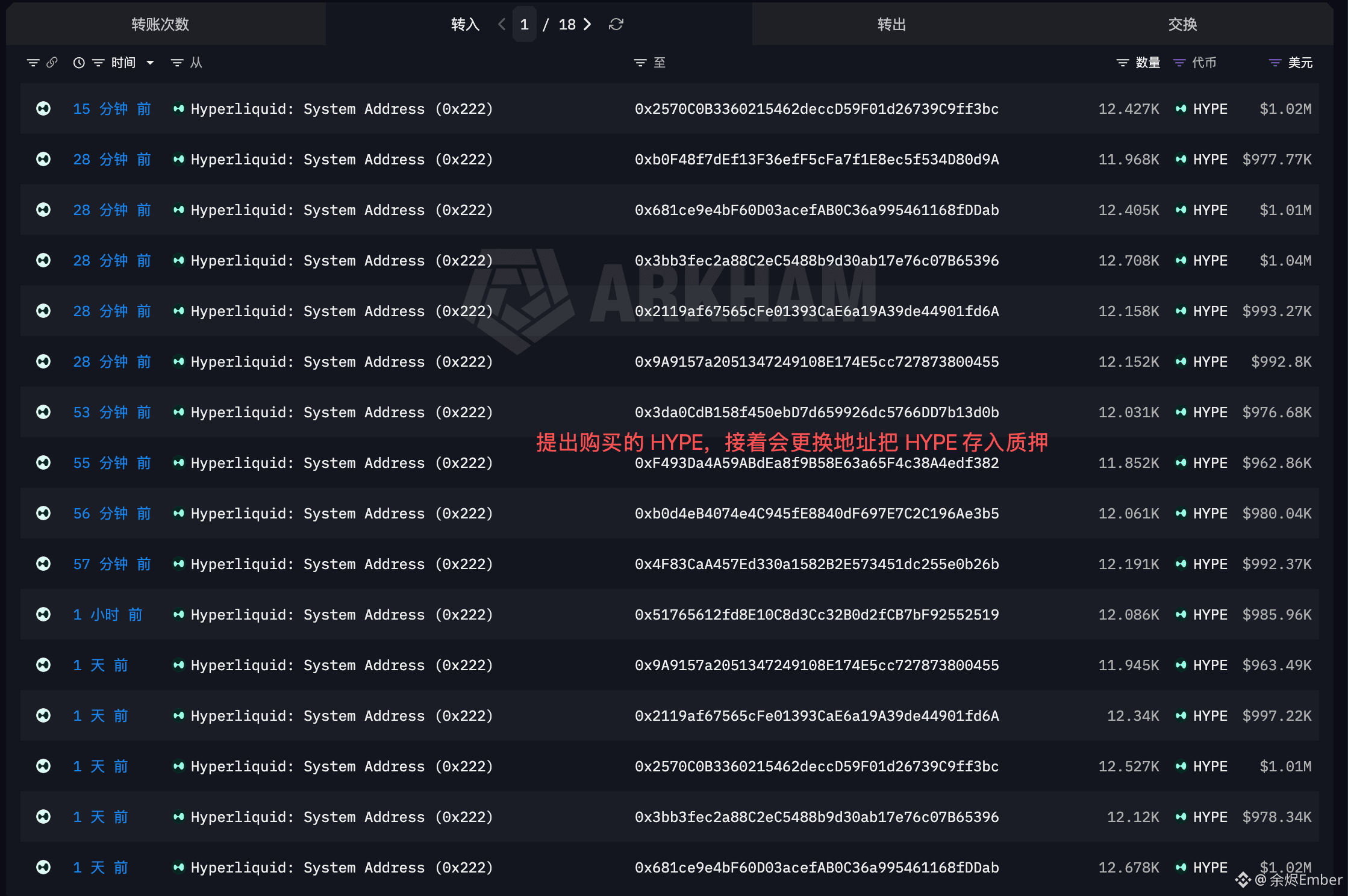1348x896 pixels.
Task: Switch to the 转账次数 tab
Action: click(x=160, y=24)
